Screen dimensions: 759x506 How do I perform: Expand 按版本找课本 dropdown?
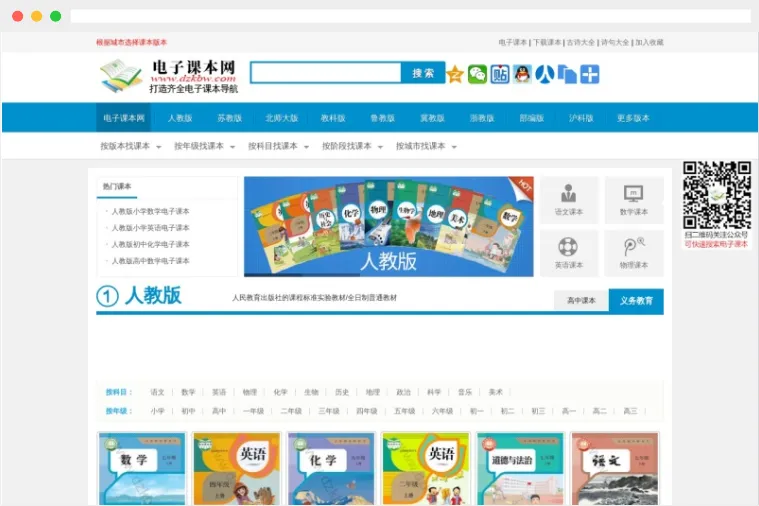(x=131, y=146)
